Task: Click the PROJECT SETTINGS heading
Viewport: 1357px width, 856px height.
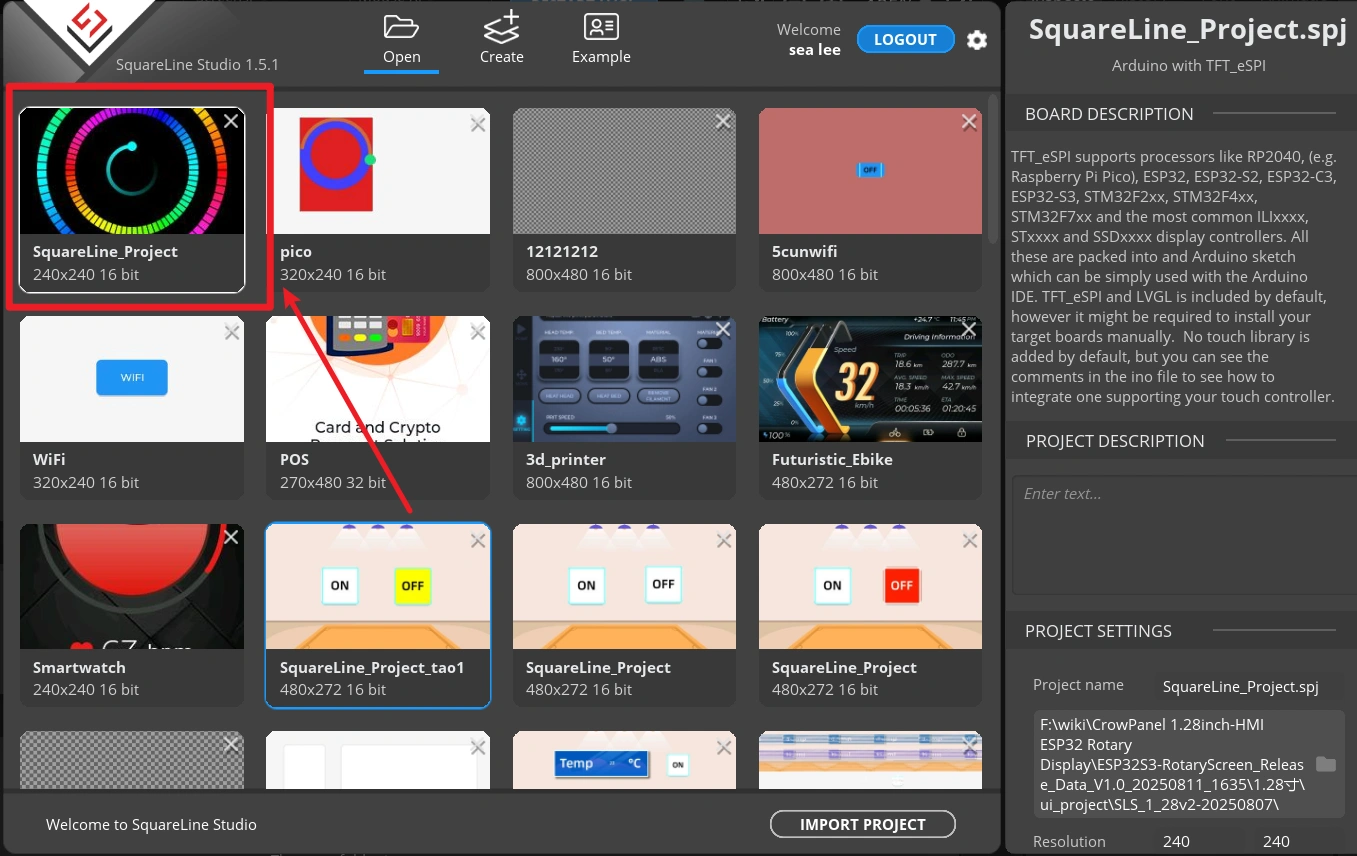Action: click(1098, 631)
